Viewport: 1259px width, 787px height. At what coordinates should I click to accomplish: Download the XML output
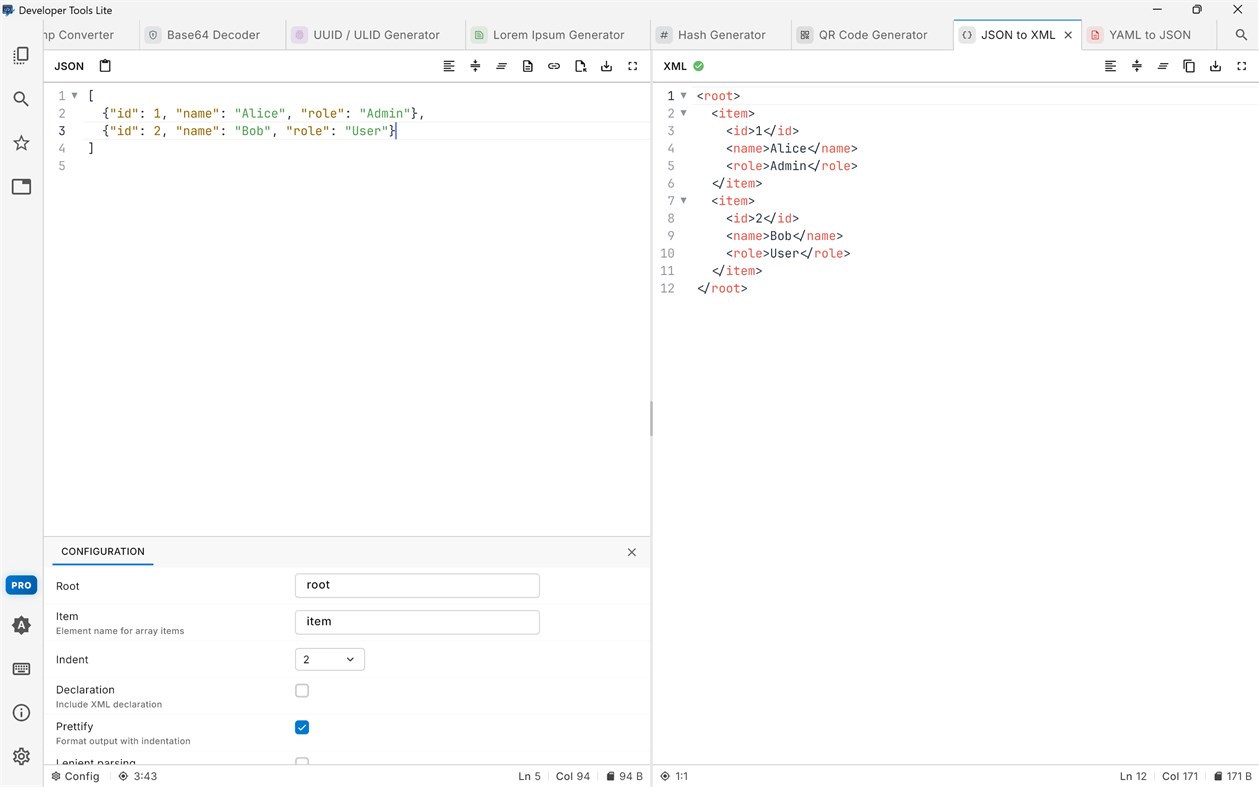point(1215,66)
